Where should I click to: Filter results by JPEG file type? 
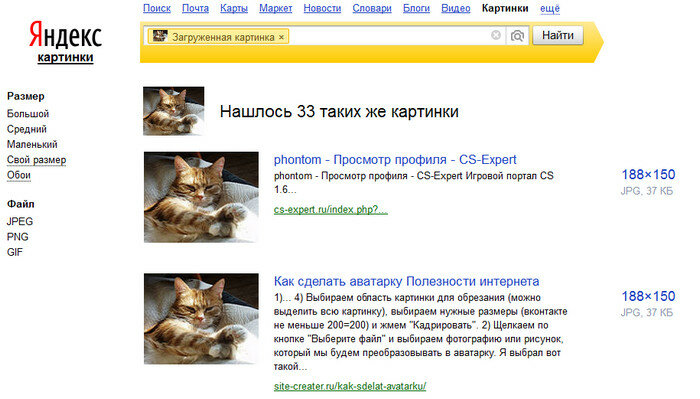(x=20, y=221)
